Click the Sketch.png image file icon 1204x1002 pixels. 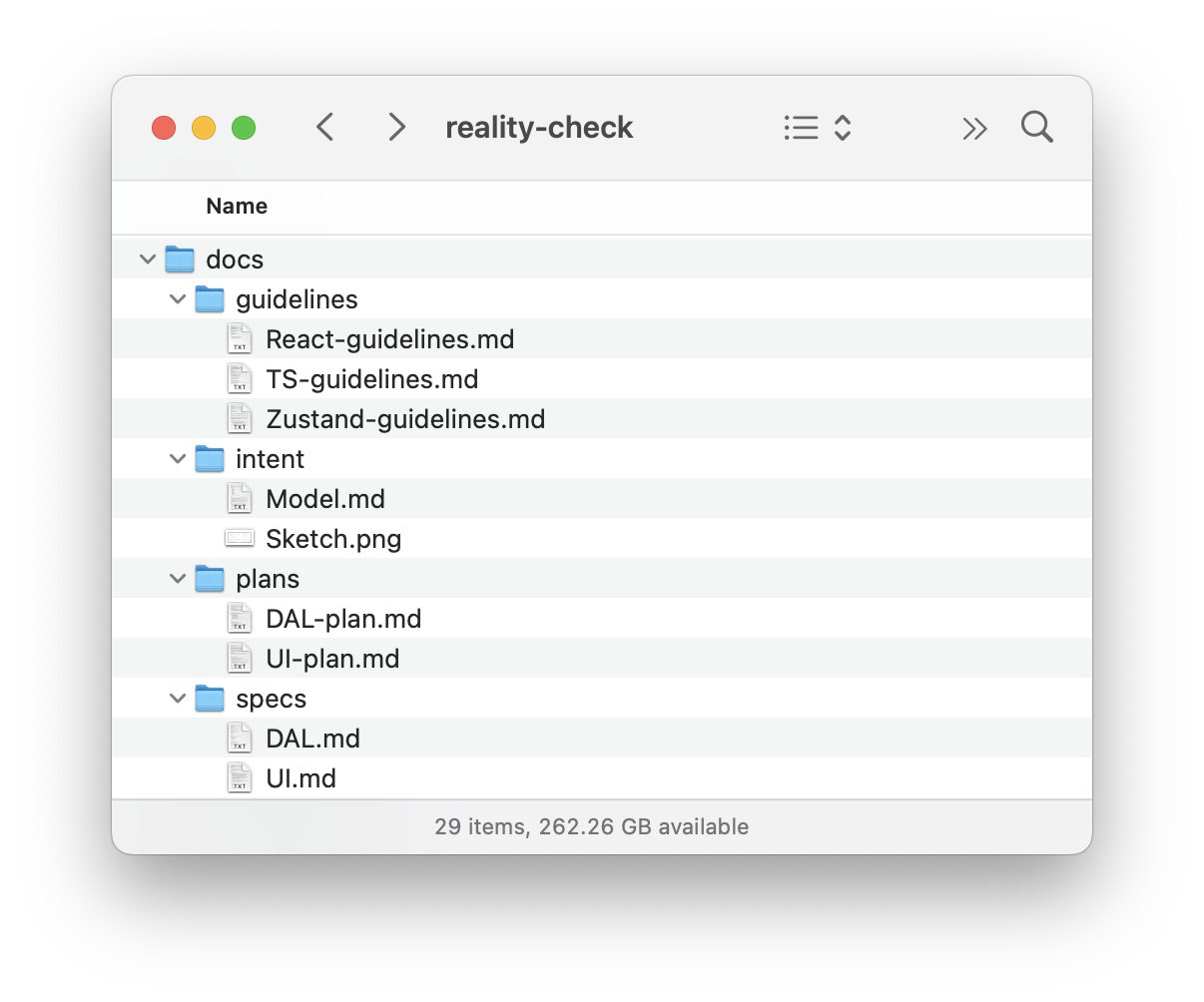point(239,538)
